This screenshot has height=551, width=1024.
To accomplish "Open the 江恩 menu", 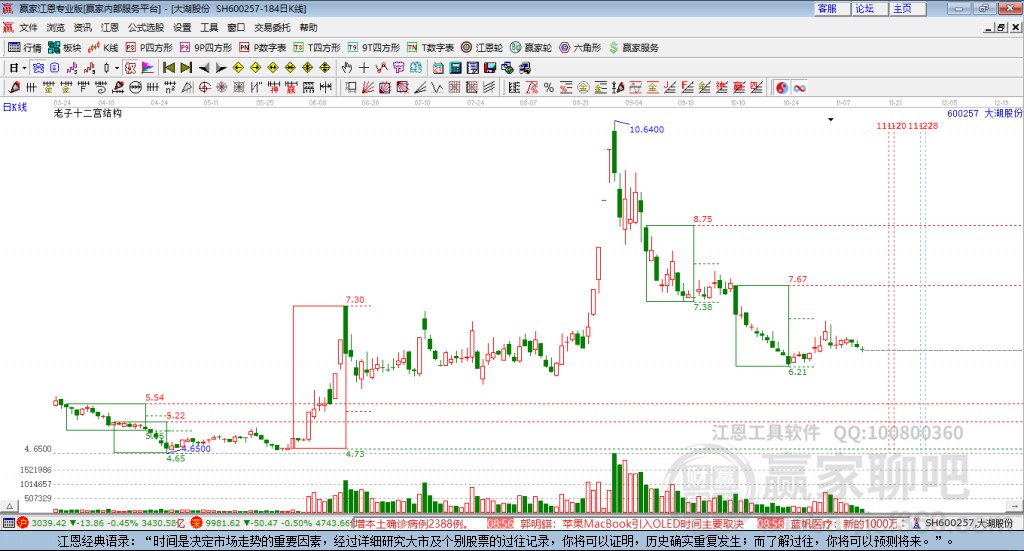I will [x=110, y=27].
